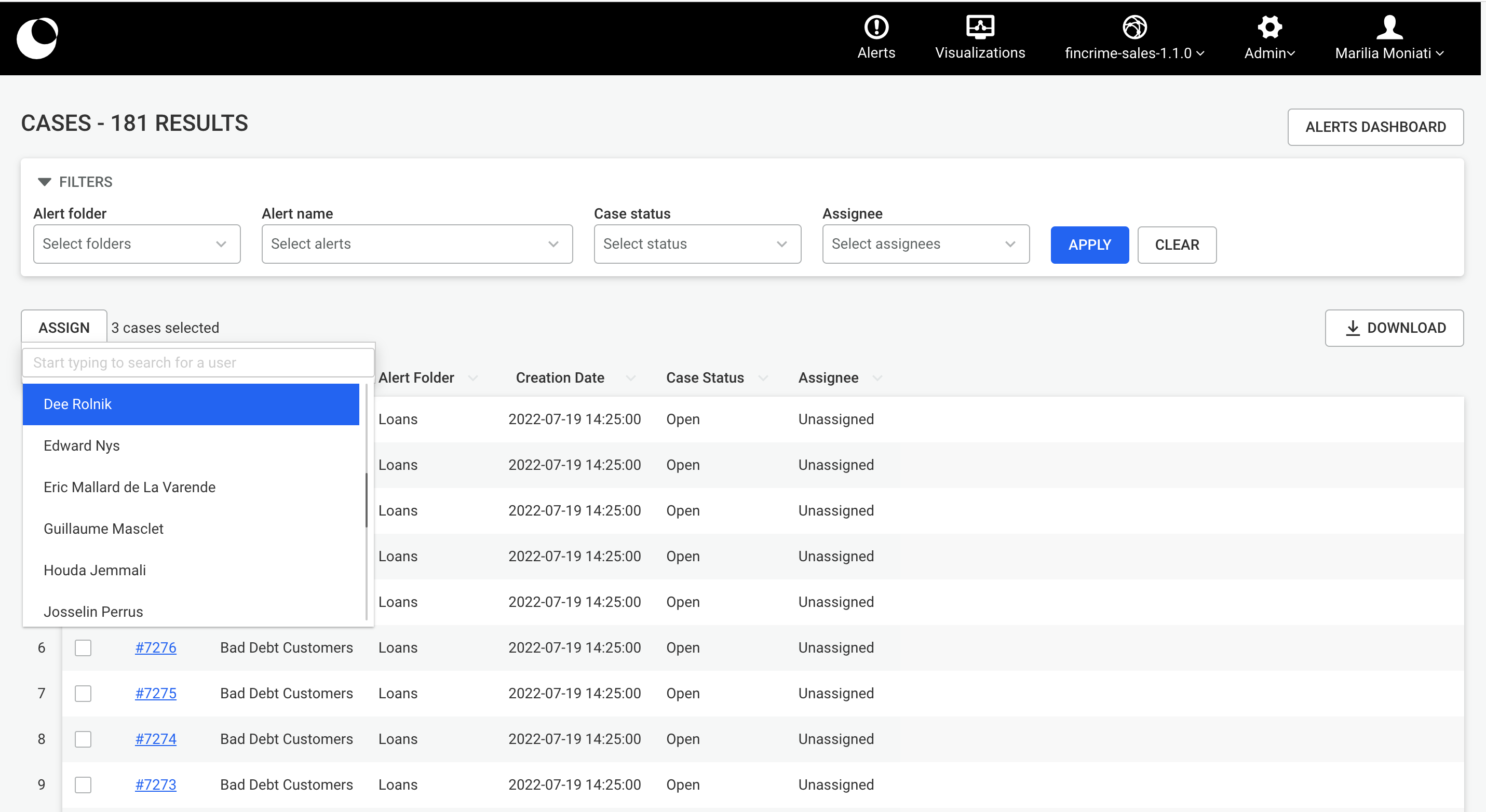Viewport: 1486px width, 812px height.
Task: Open the Visualizations monitor icon
Action: 980,26
